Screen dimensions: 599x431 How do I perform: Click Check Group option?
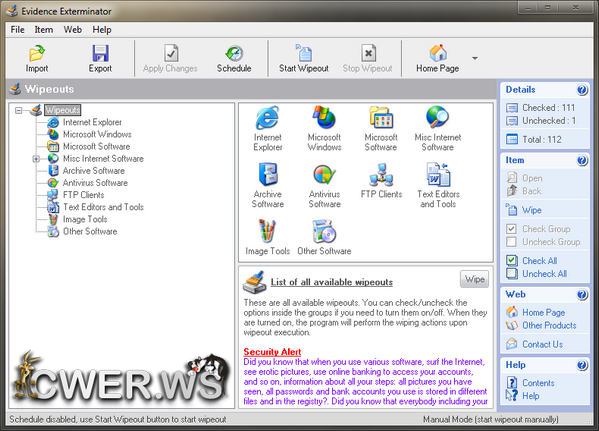click(x=538, y=229)
